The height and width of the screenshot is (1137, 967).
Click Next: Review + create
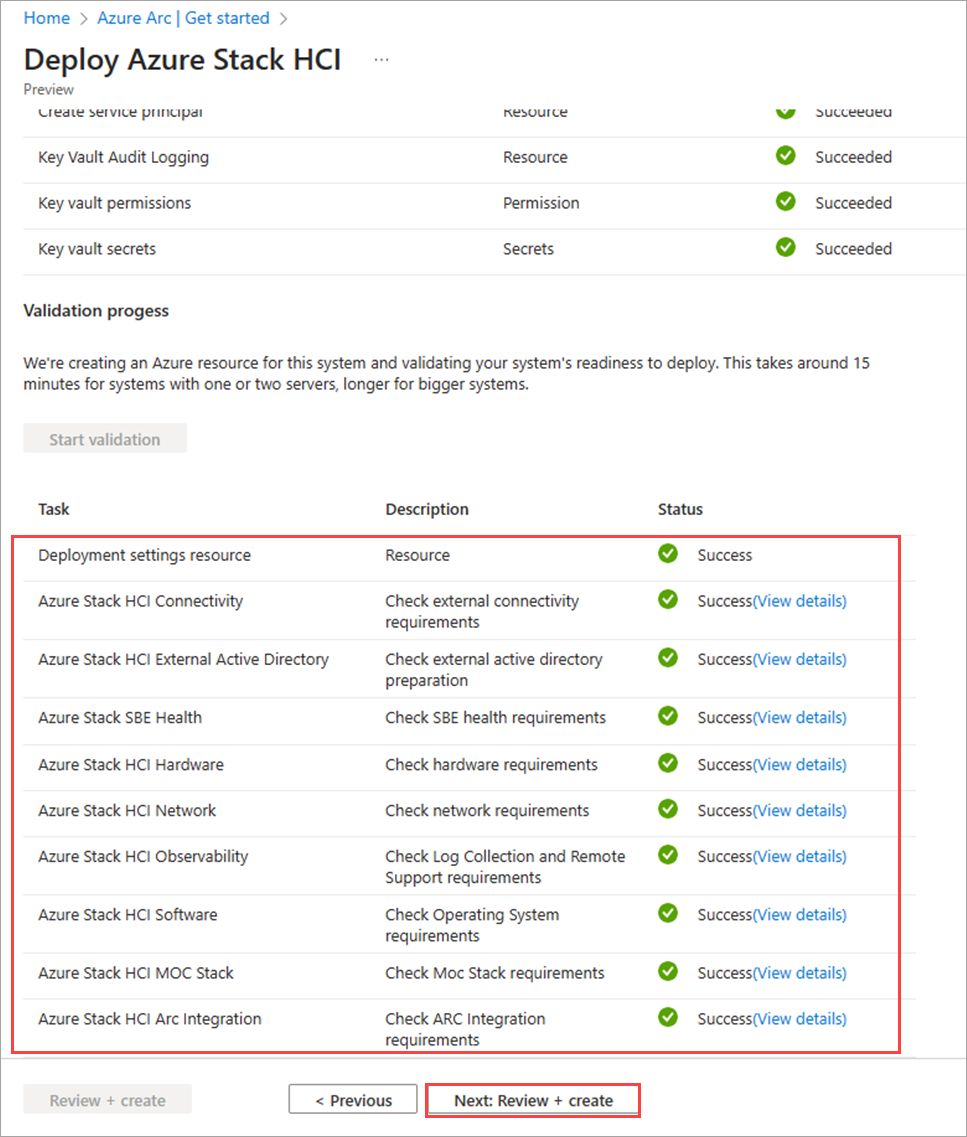534,1100
